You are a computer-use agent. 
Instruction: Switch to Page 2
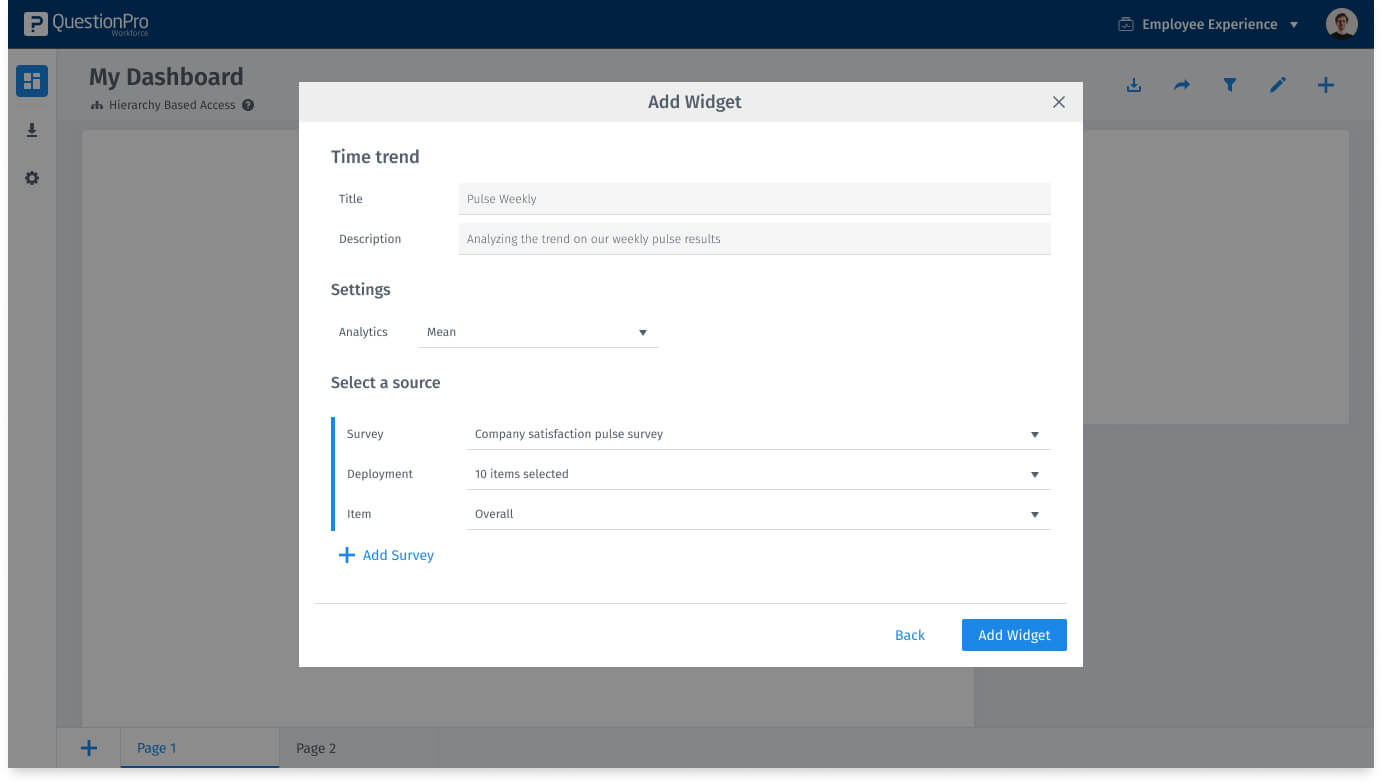click(x=316, y=747)
